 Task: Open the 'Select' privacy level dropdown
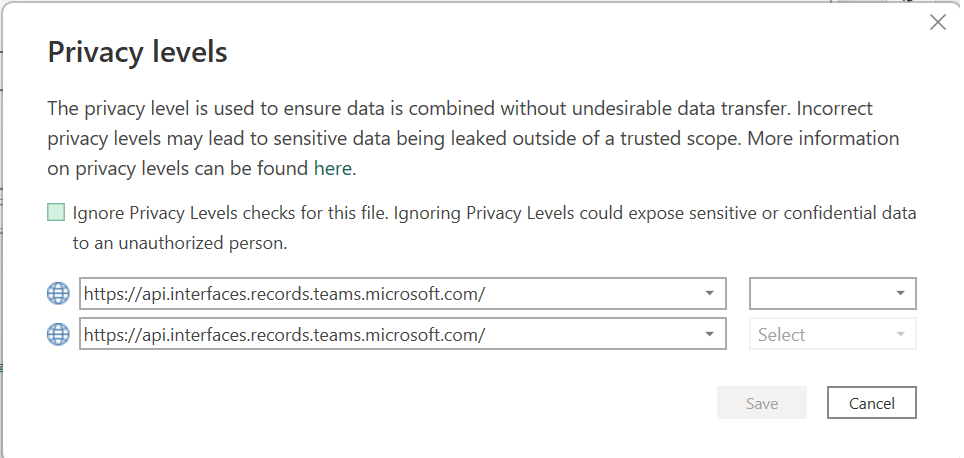[832, 335]
